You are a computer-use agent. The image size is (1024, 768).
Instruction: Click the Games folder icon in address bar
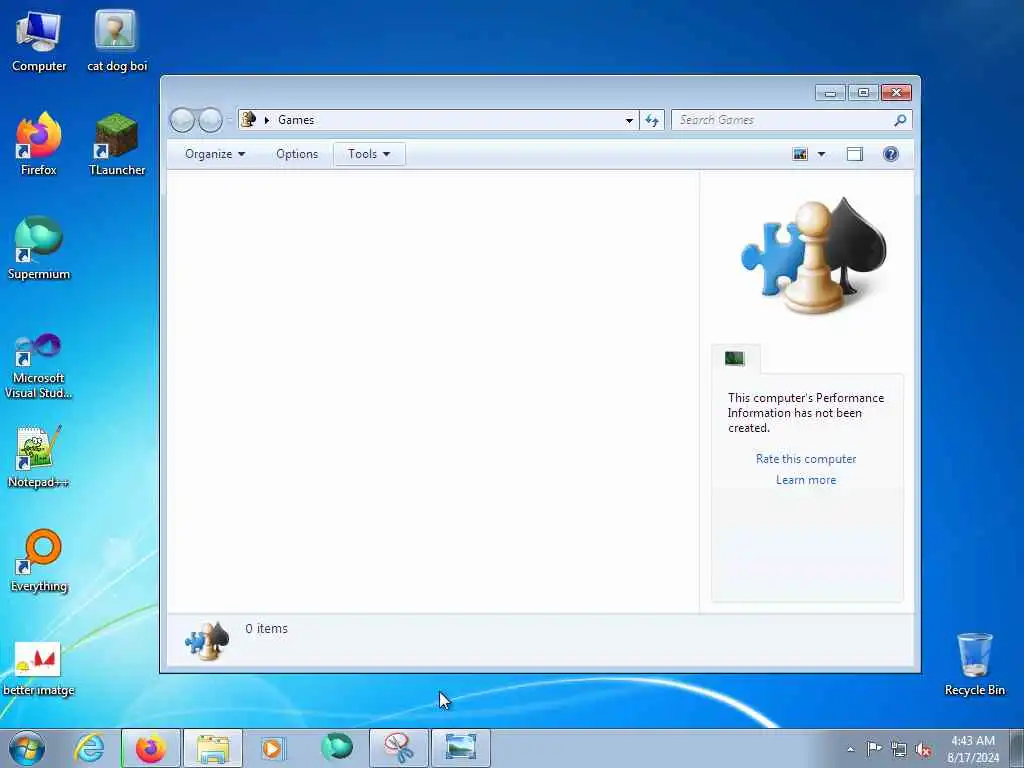[x=248, y=120]
